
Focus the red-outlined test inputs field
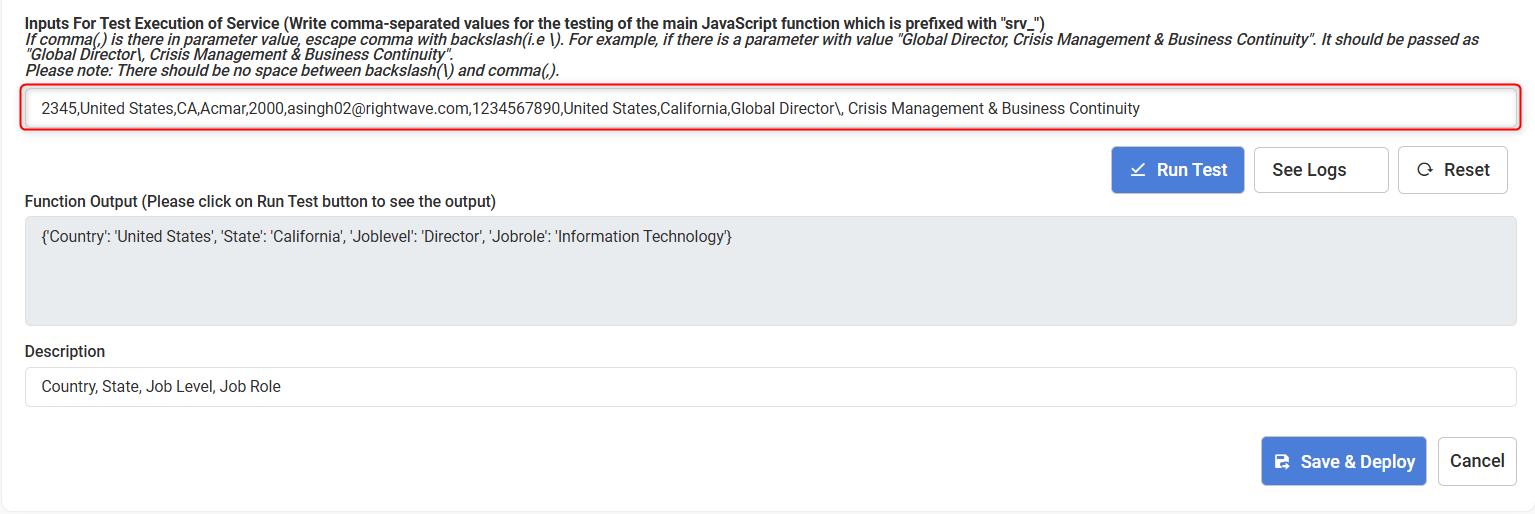770,108
